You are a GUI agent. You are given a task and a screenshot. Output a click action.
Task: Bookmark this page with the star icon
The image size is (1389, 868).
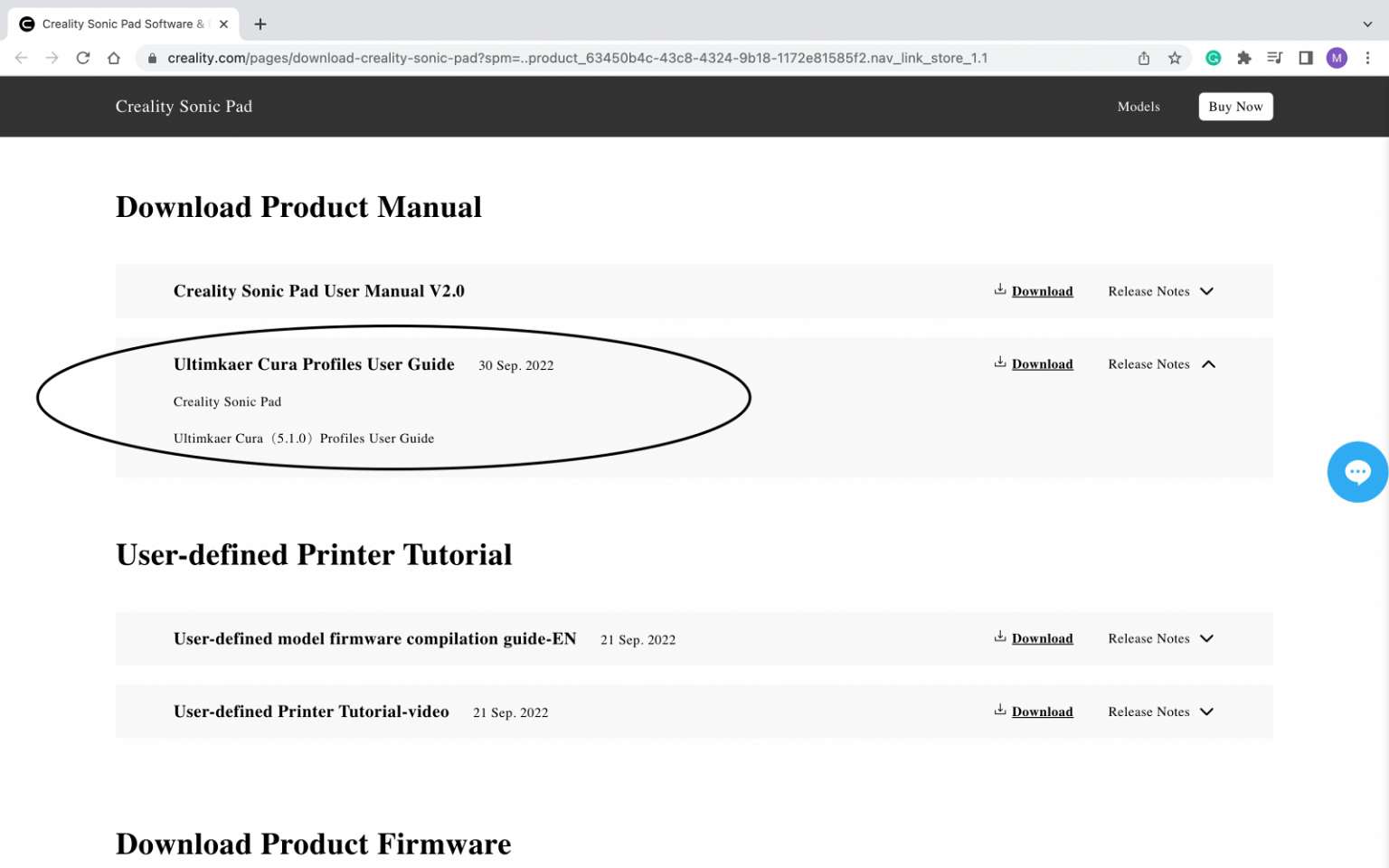1175,58
